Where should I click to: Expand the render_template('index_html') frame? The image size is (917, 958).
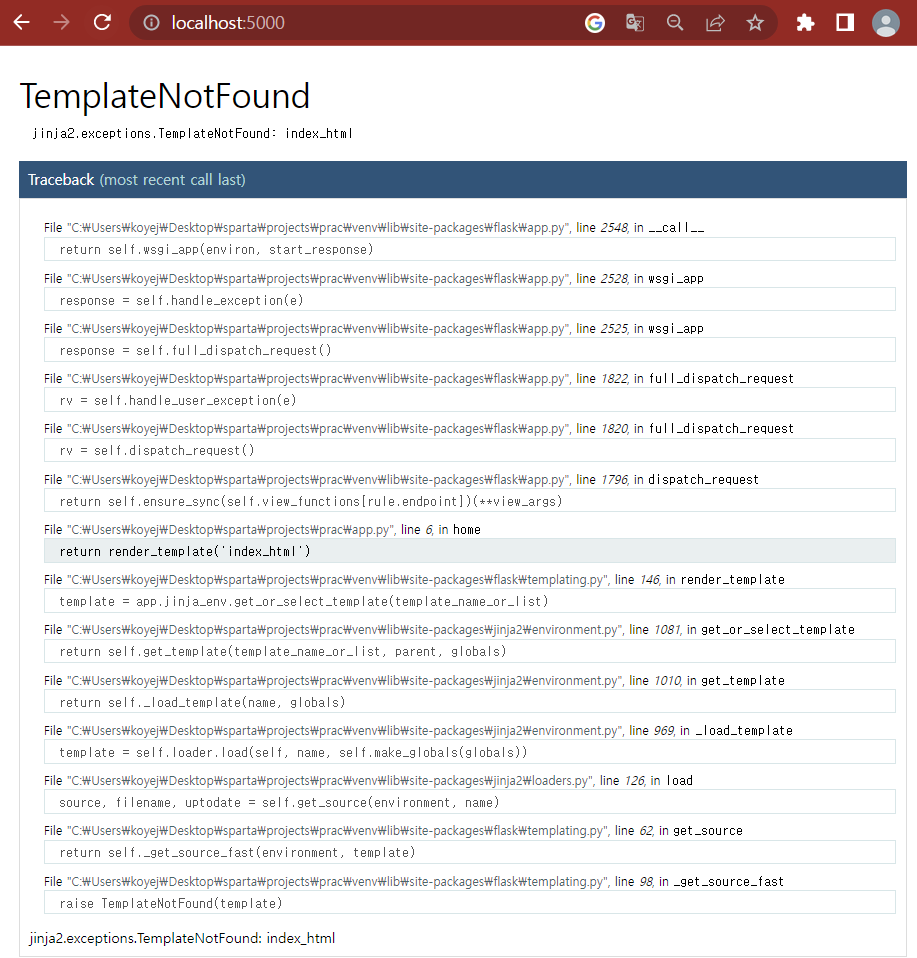pyautogui.click(x=470, y=551)
